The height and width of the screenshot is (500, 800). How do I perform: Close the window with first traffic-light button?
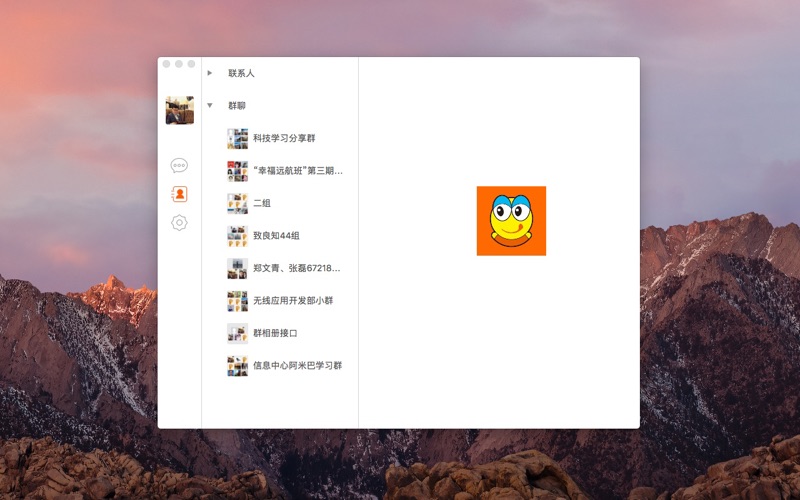click(166, 64)
